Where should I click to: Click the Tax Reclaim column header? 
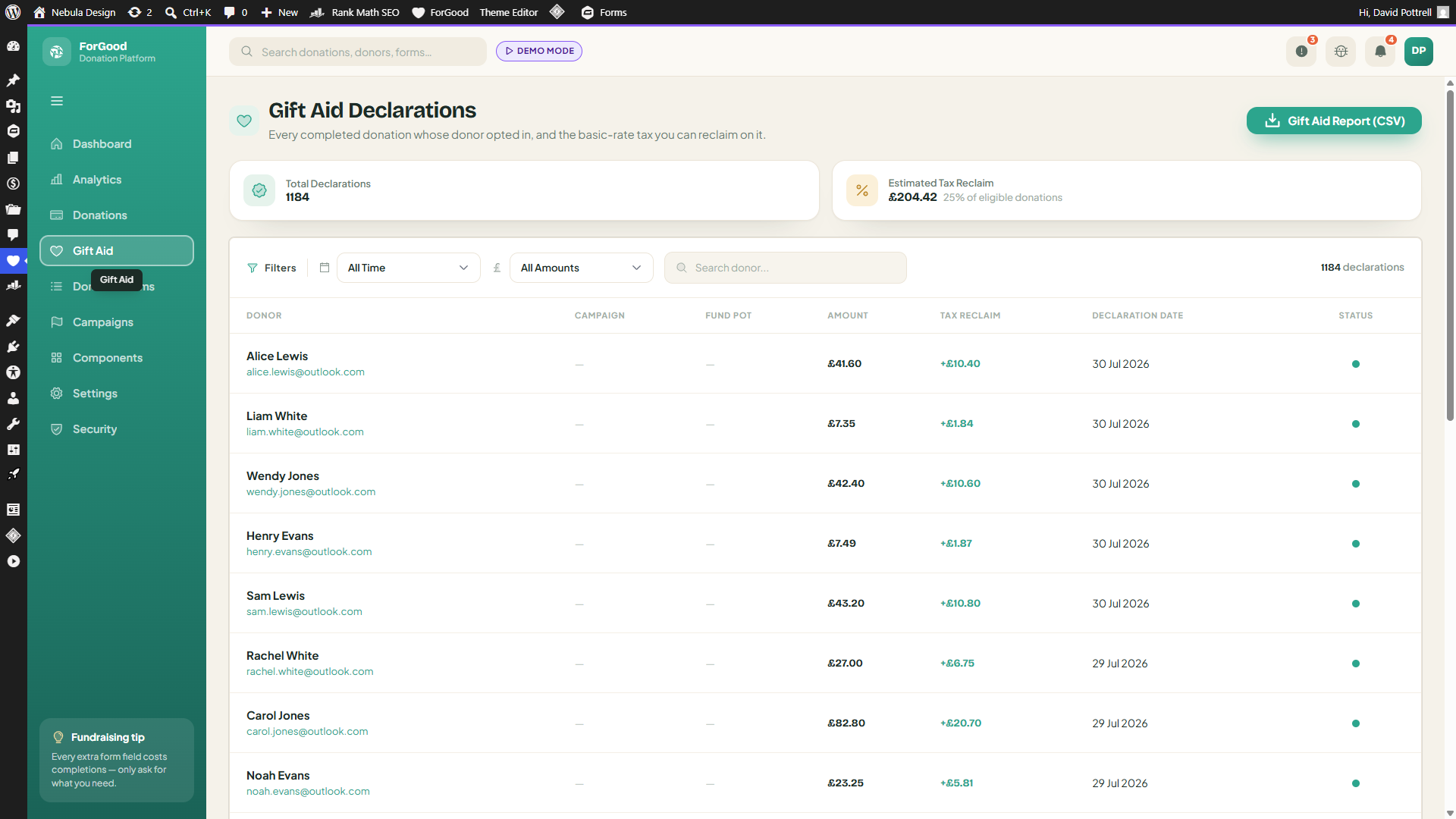[x=970, y=315]
